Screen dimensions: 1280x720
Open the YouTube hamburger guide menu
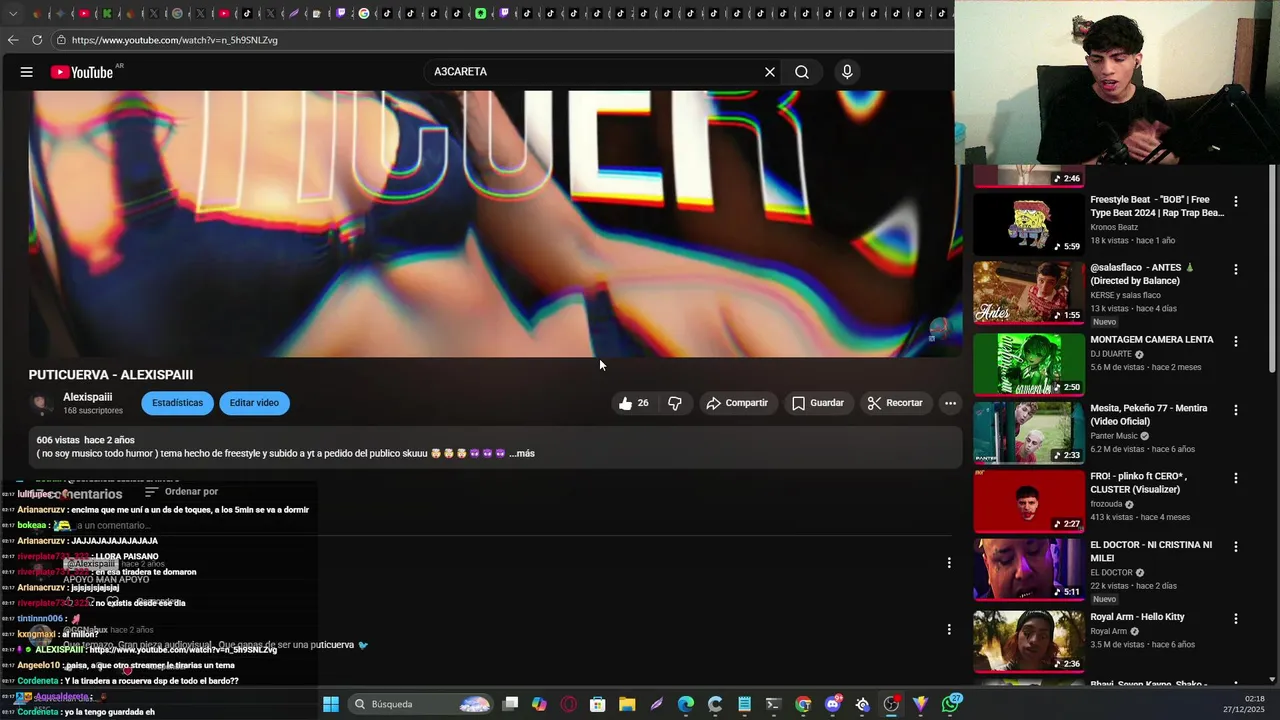point(27,72)
